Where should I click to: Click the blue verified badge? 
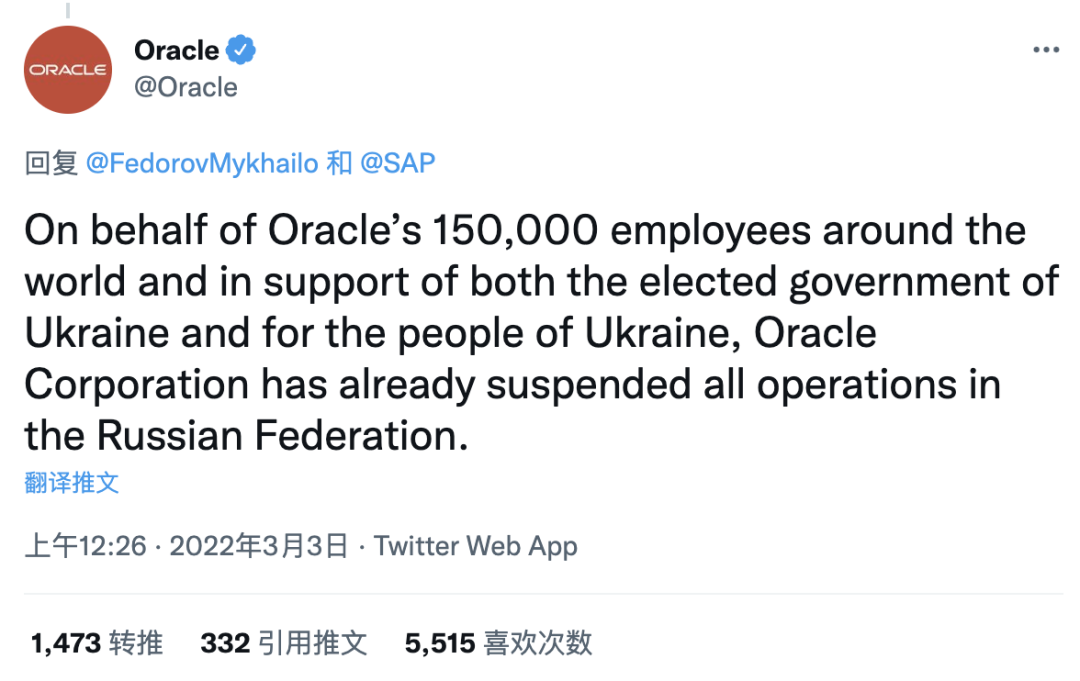click(241, 50)
